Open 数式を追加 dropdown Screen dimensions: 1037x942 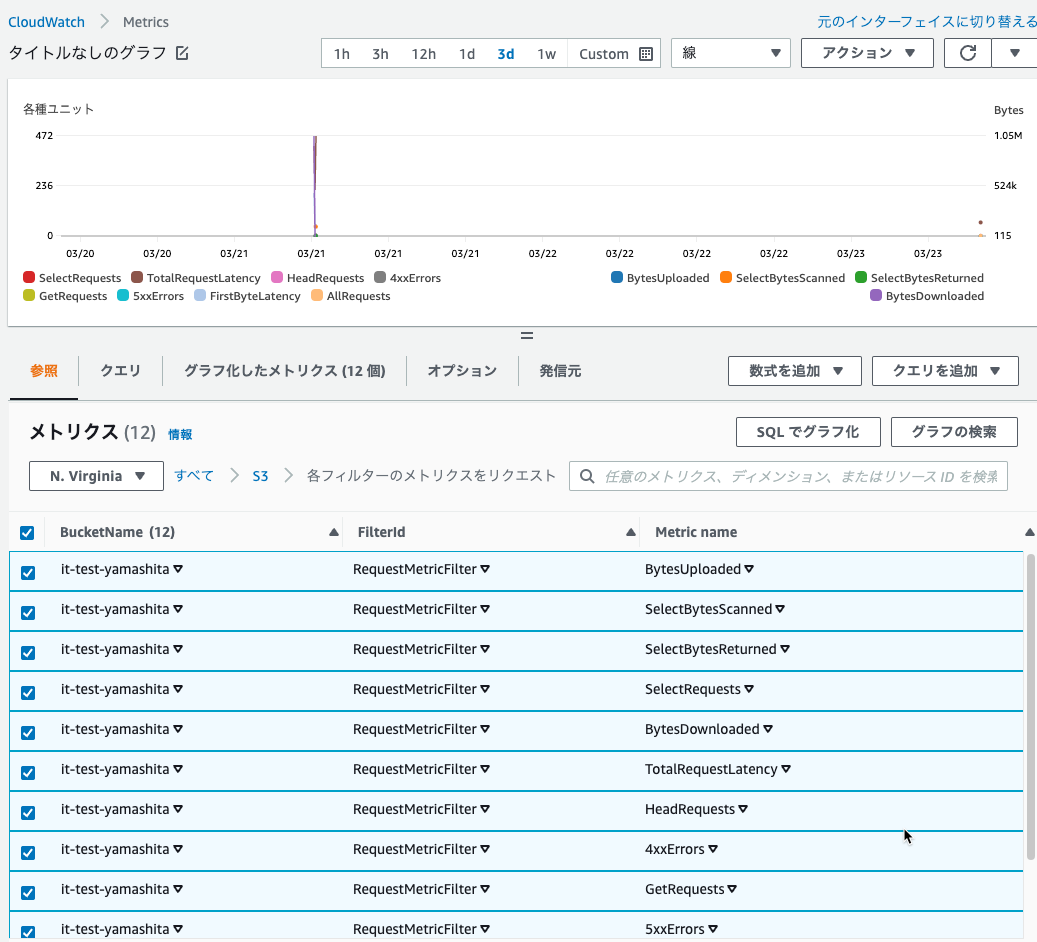(x=795, y=371)
